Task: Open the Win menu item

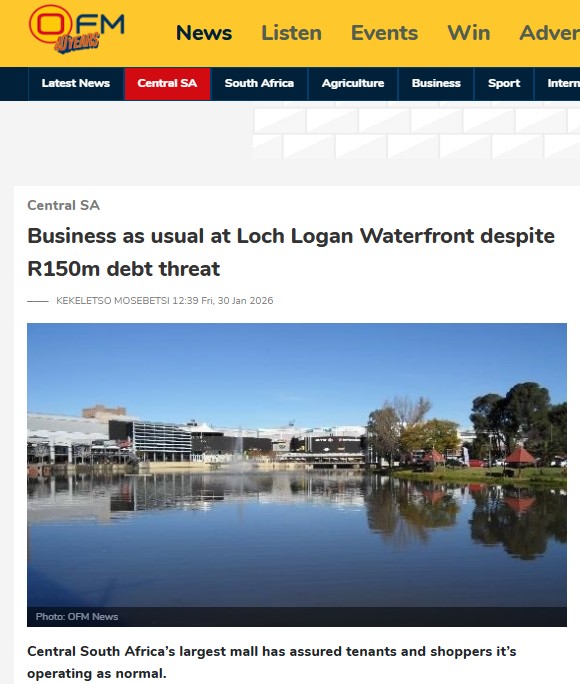Action: 469,33
